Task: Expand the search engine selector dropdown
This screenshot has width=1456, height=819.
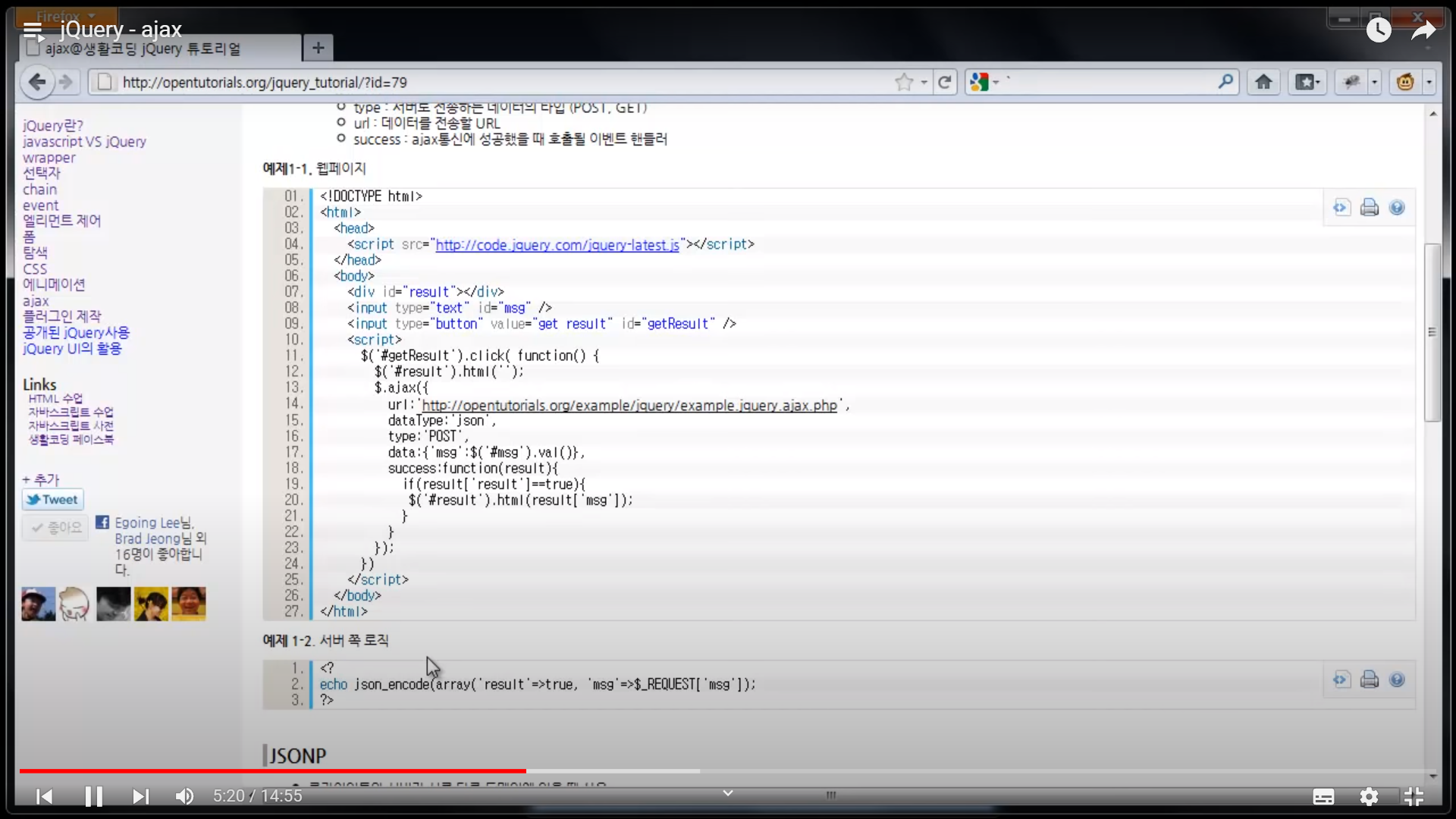Action: coord(996,82)
